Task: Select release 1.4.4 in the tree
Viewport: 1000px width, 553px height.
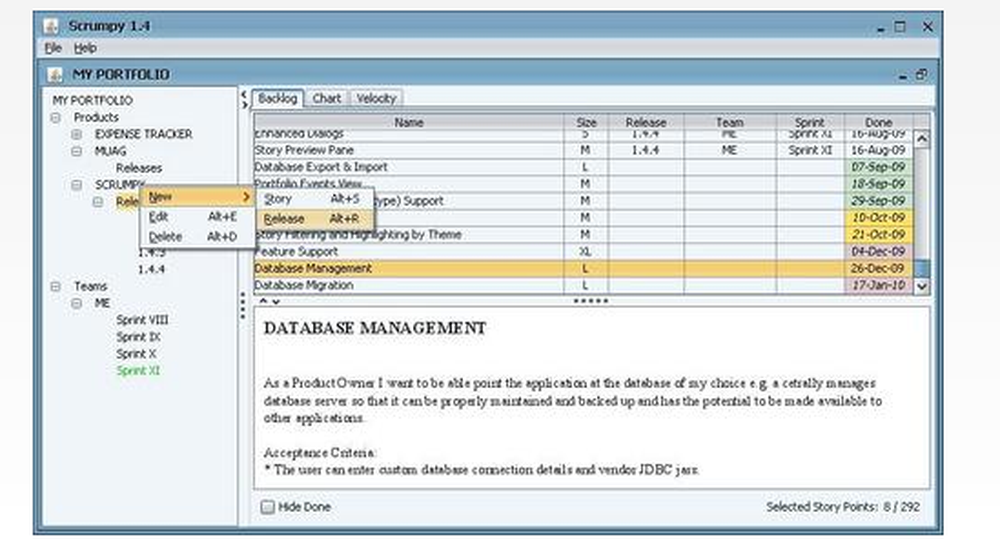Action: [151, 270]
